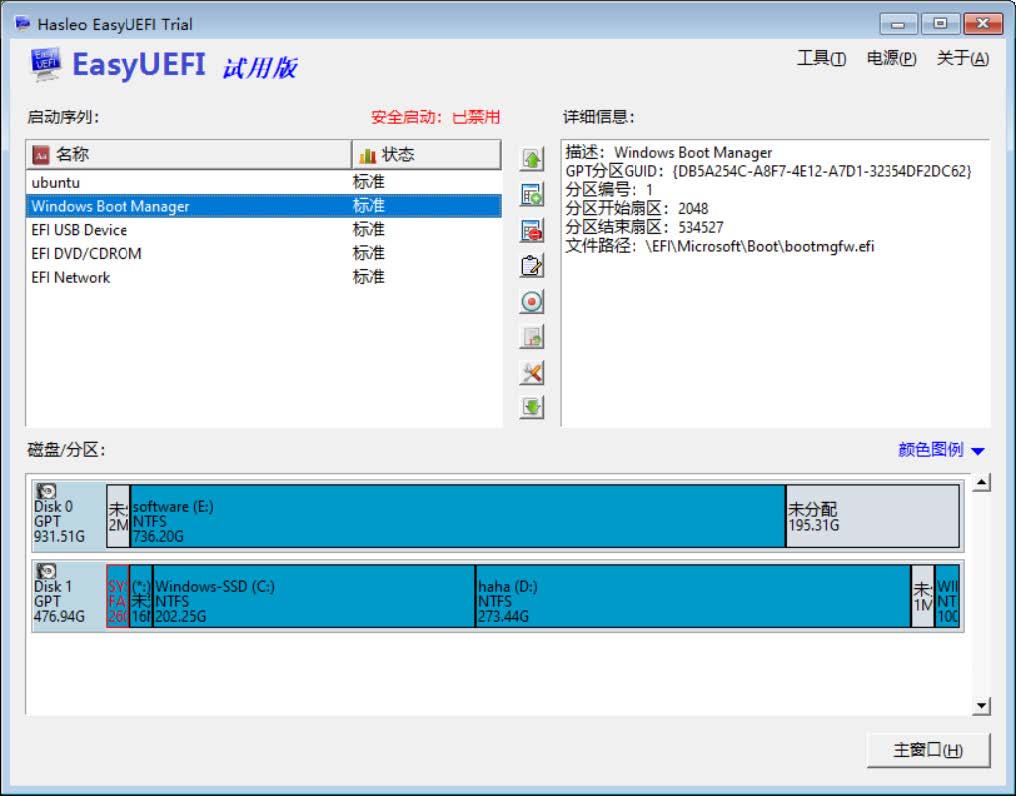Select the red-bordered FAT system partition on Disk 1

coord(118,596)
